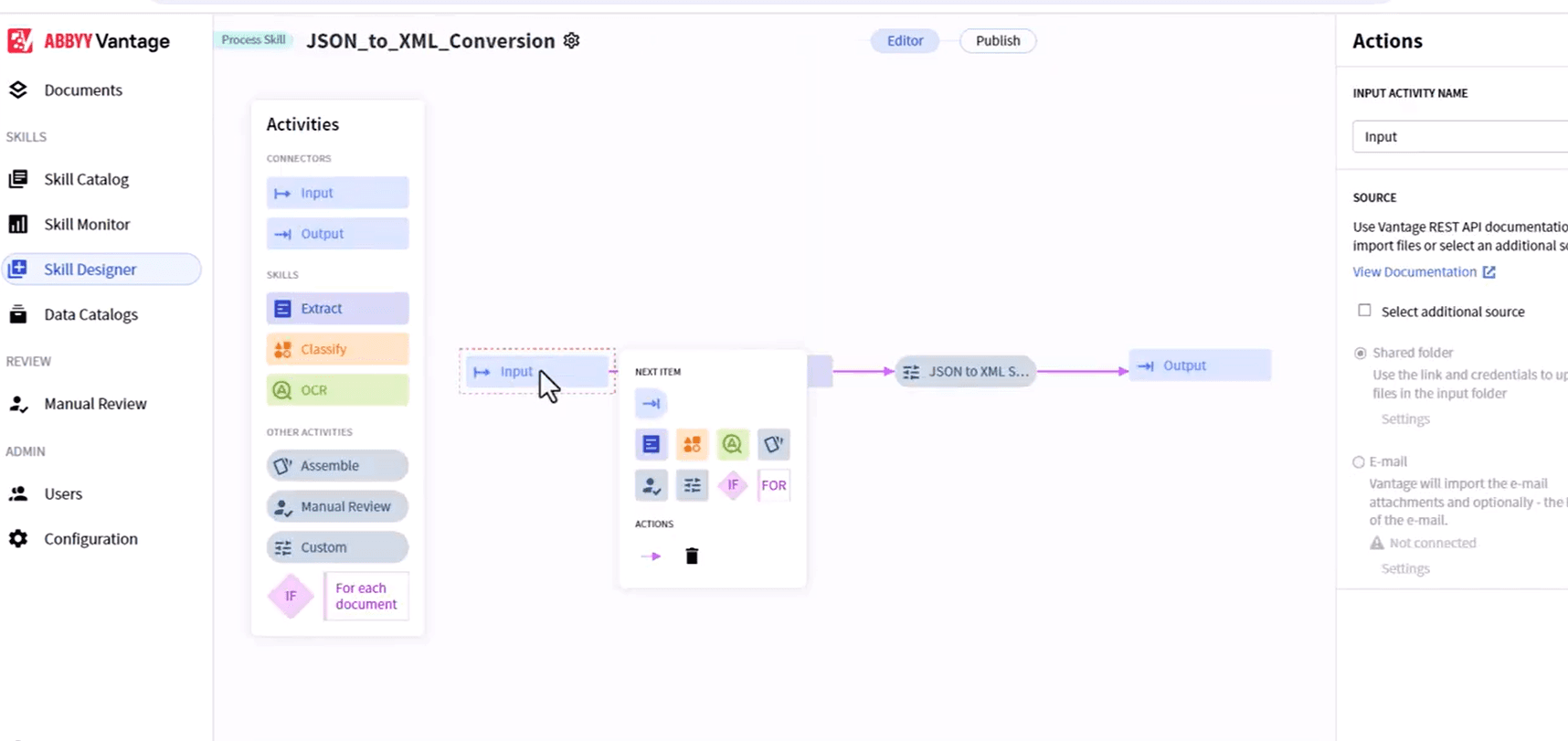Click the ABBYY Vantage logo

pyautogui.click(x=89, y=41)
